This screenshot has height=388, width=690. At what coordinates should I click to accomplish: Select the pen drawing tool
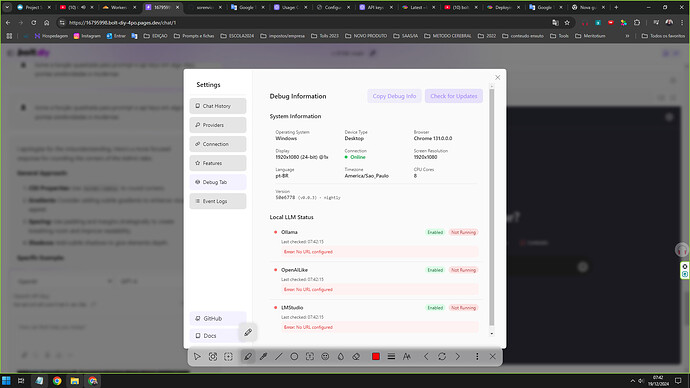pyautogui.click(x=248, y=357)
